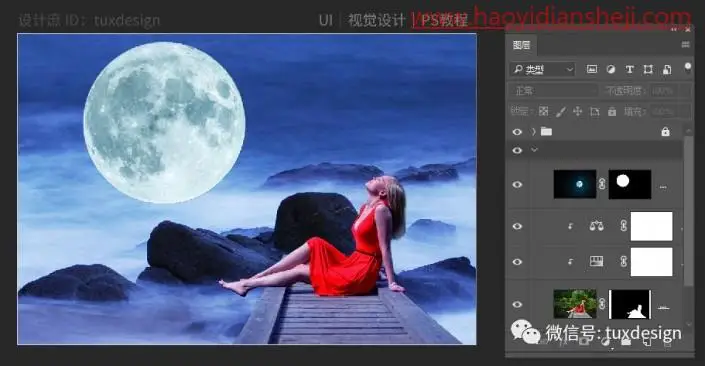
Task: Open the opacity slider dropdown arrow
Action: coord(685,90)
